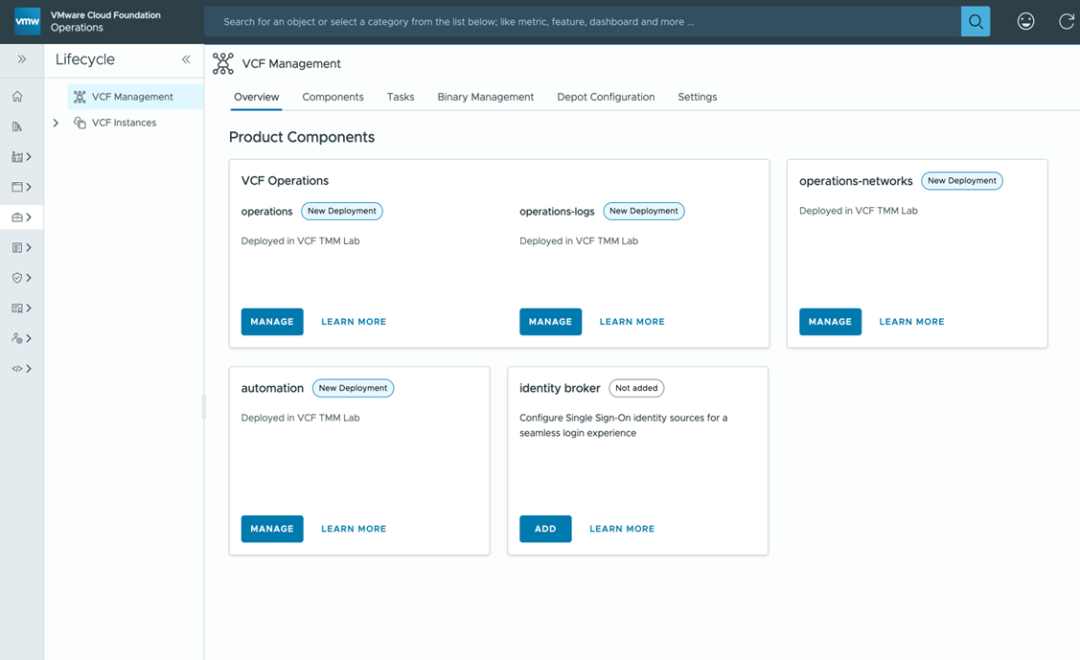Viewport: 1080px width, 660px height.
Task: Open LEARN MORE for identity broker
Action: click(x=622, y=529)
